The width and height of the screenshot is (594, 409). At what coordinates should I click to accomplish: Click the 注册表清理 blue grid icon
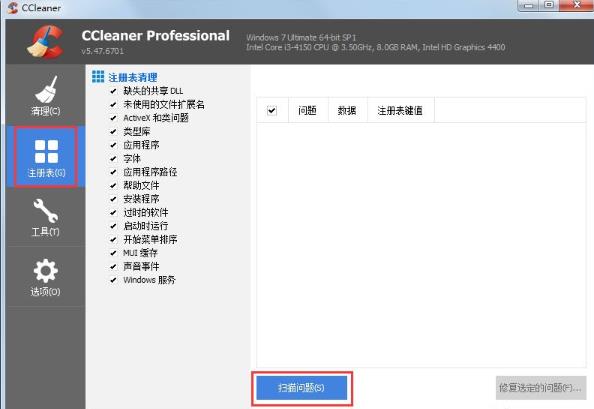pyautogui.click(x=98, y=76)
